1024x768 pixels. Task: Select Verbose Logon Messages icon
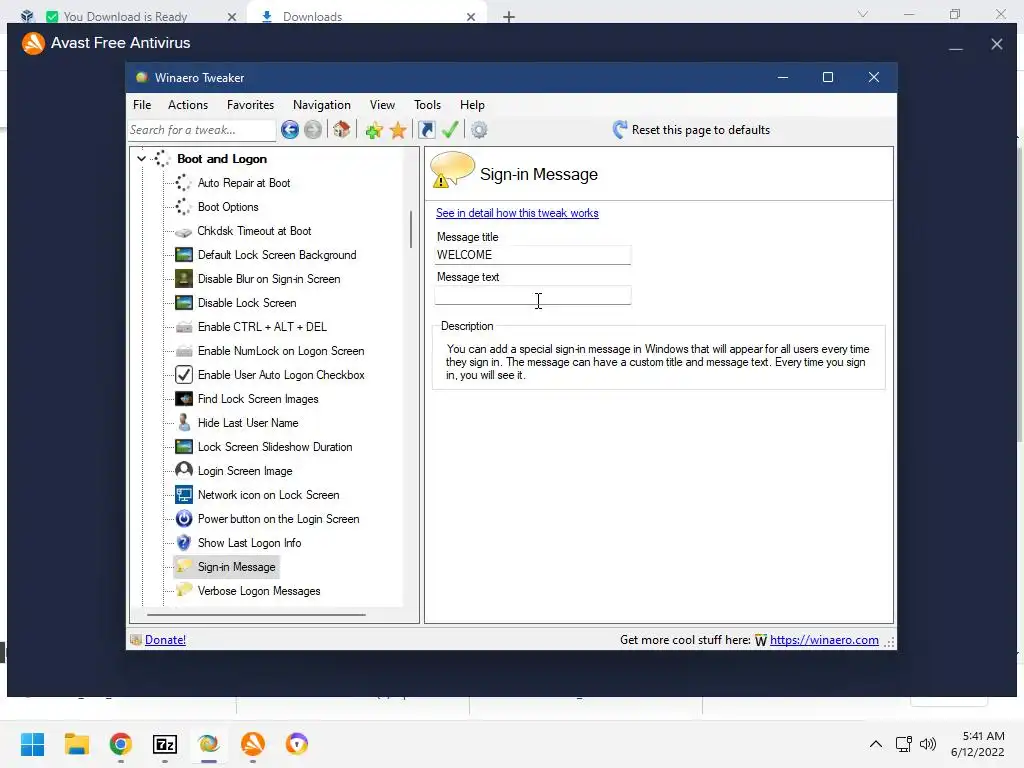(x=184, y=590)
